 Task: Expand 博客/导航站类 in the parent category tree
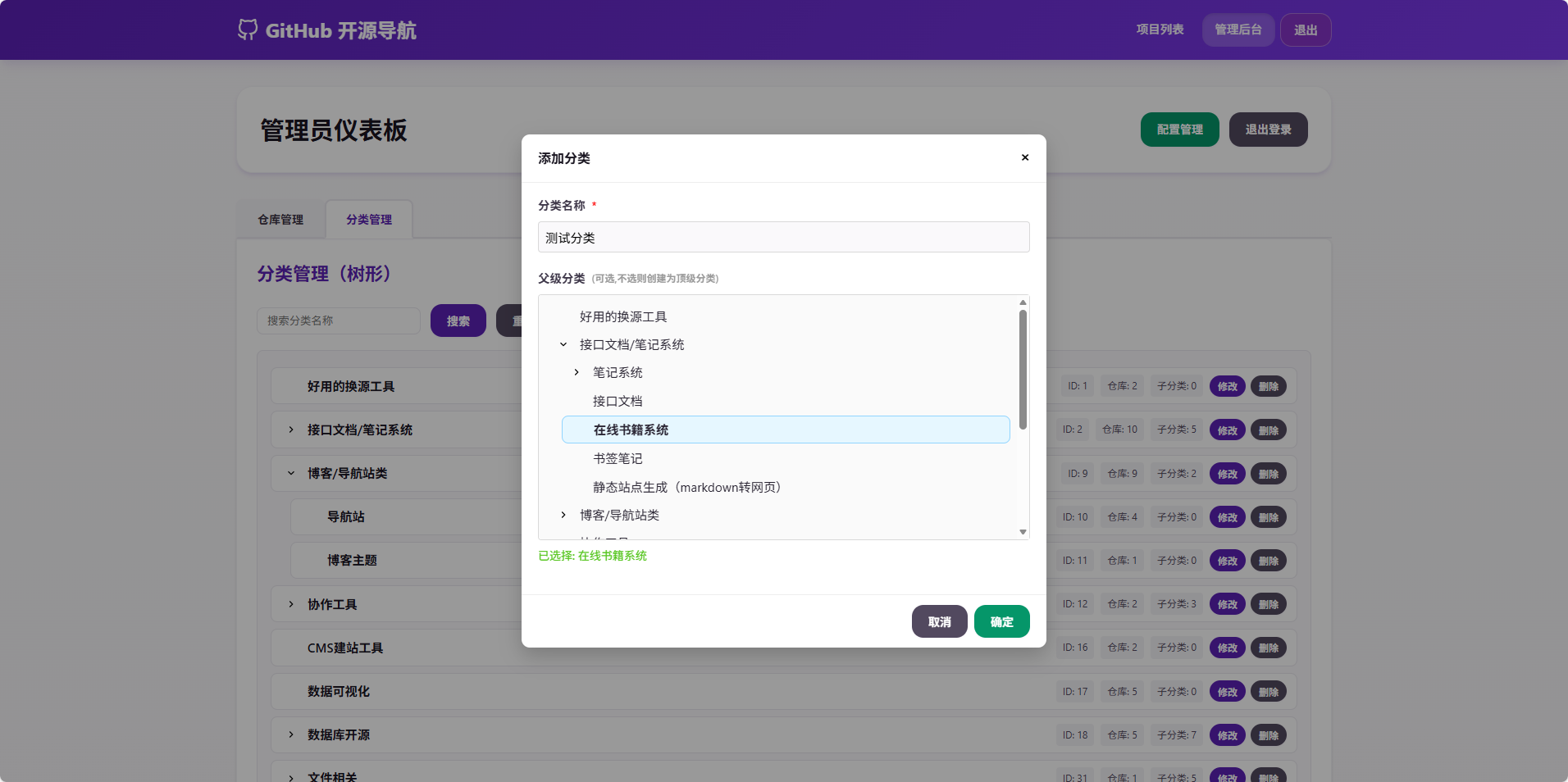tap(563, 516)
